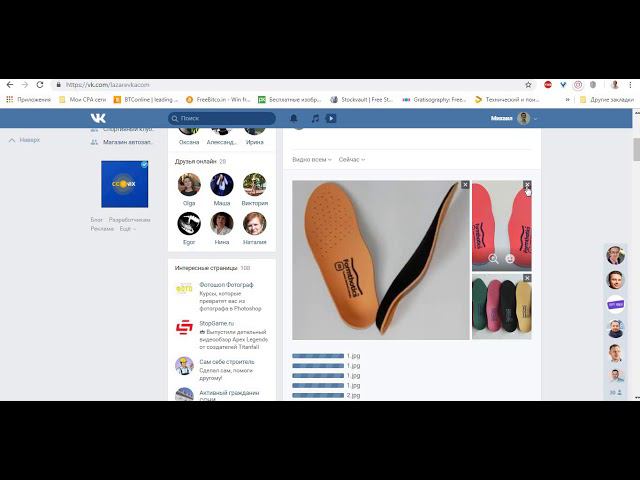Click magnifier icon on red insoles photo

click(493, 259)
